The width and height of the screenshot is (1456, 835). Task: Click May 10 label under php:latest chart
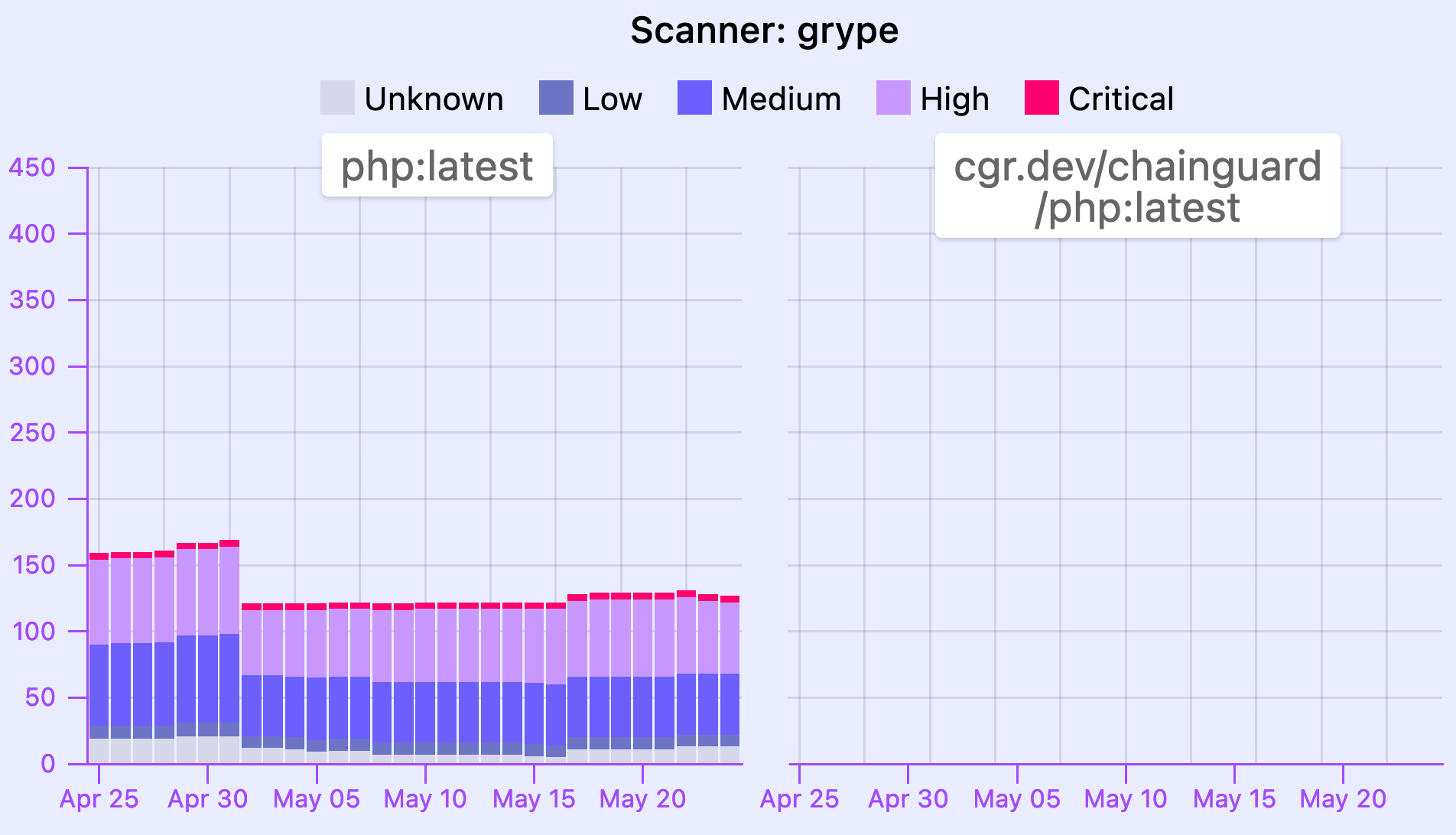[425, 799]
